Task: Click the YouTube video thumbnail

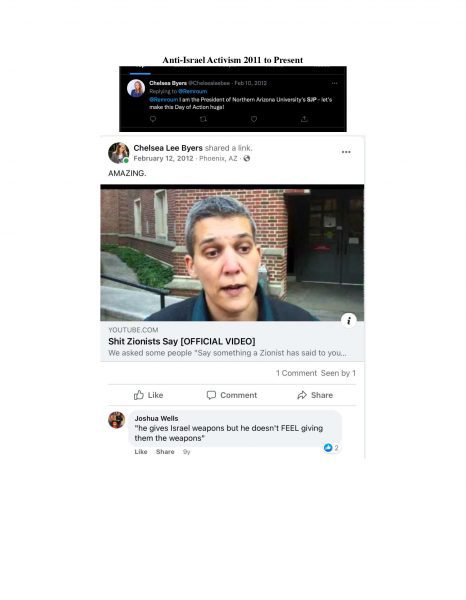Action: 232,253
